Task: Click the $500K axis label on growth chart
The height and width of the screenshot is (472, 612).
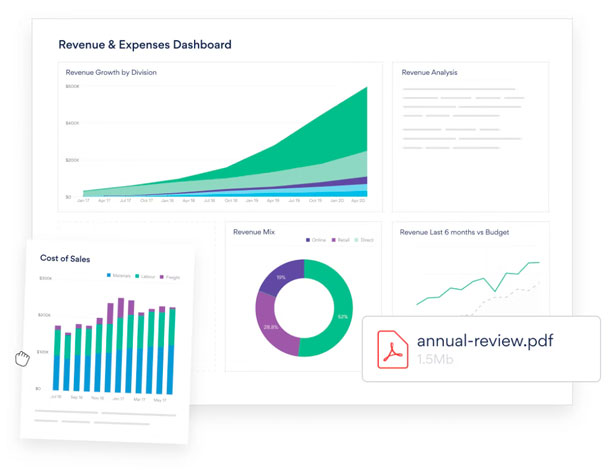Action: (x=72, y=86)
